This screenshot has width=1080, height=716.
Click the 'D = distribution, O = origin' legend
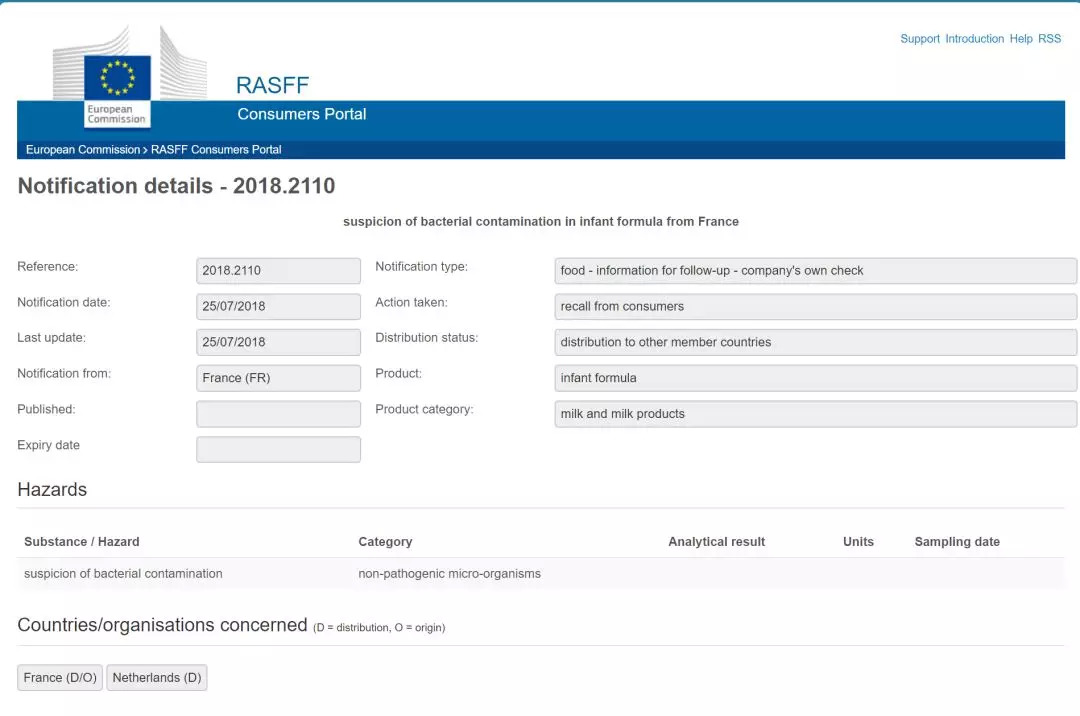pos(379,628)
